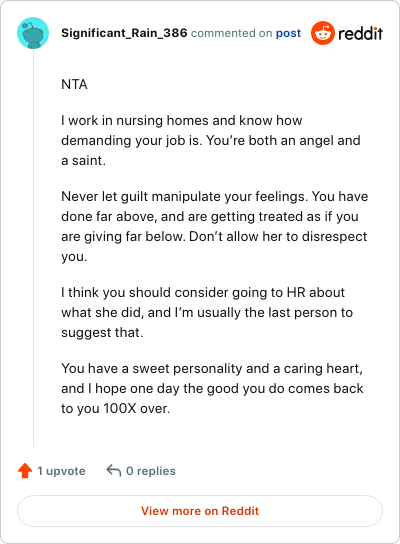Image resolution: width=400 pixels, height=544 pixels.
Task: Upvote using the orange arrow icon
Action: 25,471
